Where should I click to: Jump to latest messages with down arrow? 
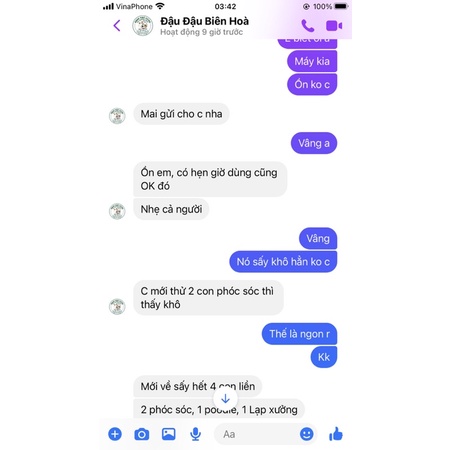(225, 398)
